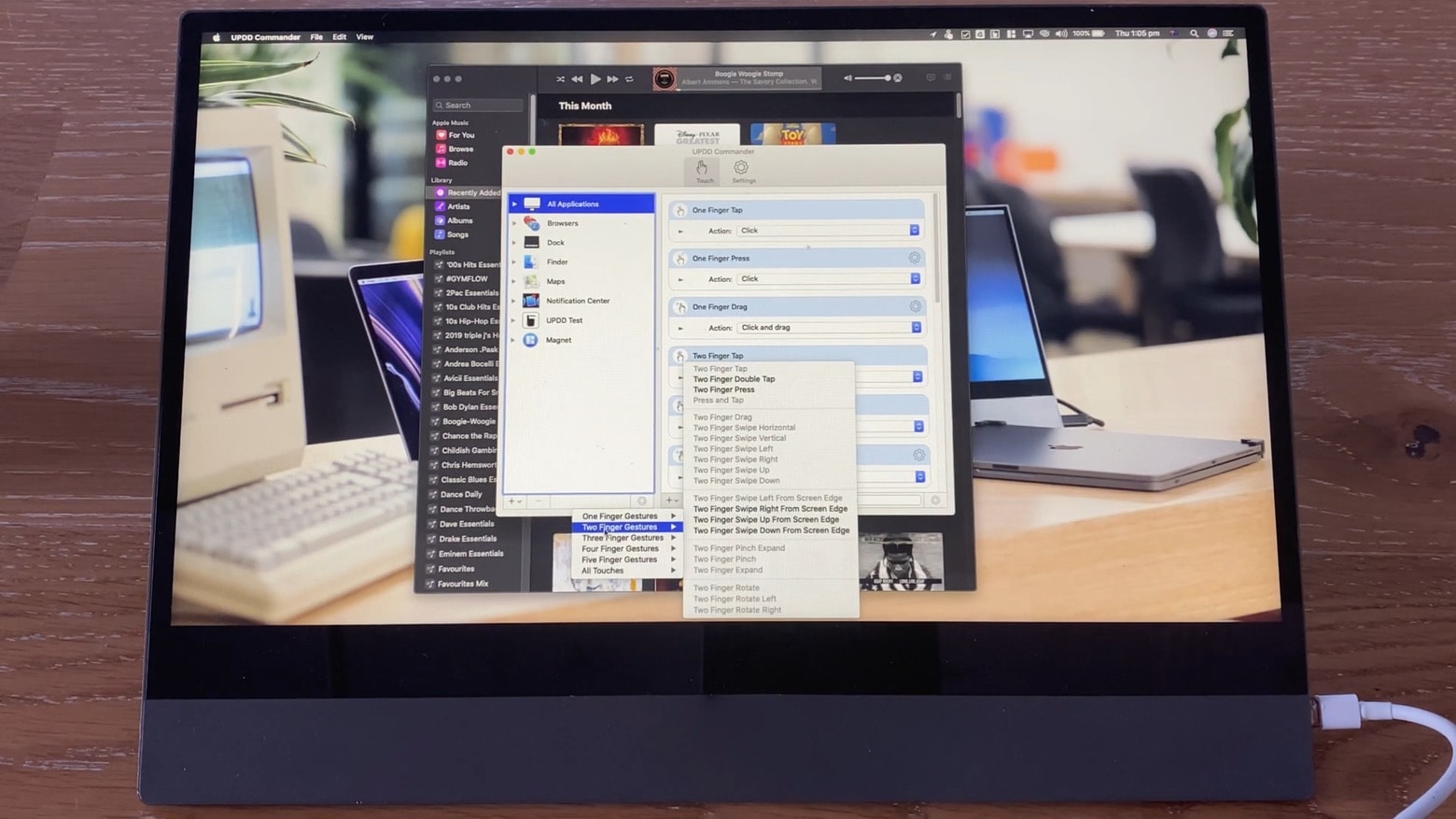
Task: Click the shuffle icon in Music
Action: coord(560,79)
